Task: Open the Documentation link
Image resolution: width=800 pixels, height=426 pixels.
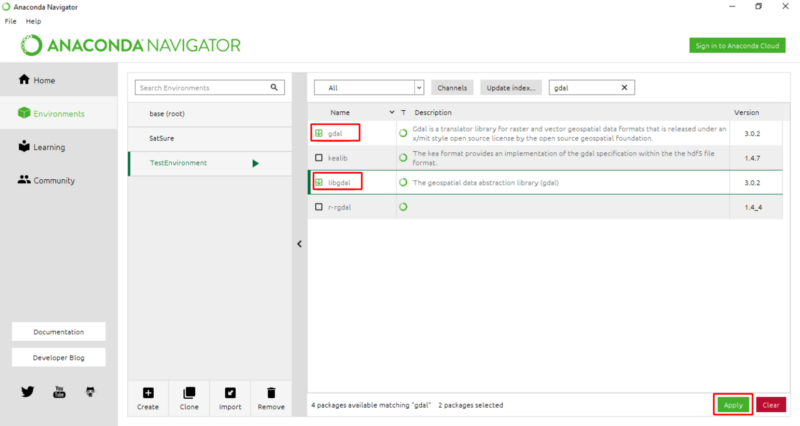Action: click(59, 332)
